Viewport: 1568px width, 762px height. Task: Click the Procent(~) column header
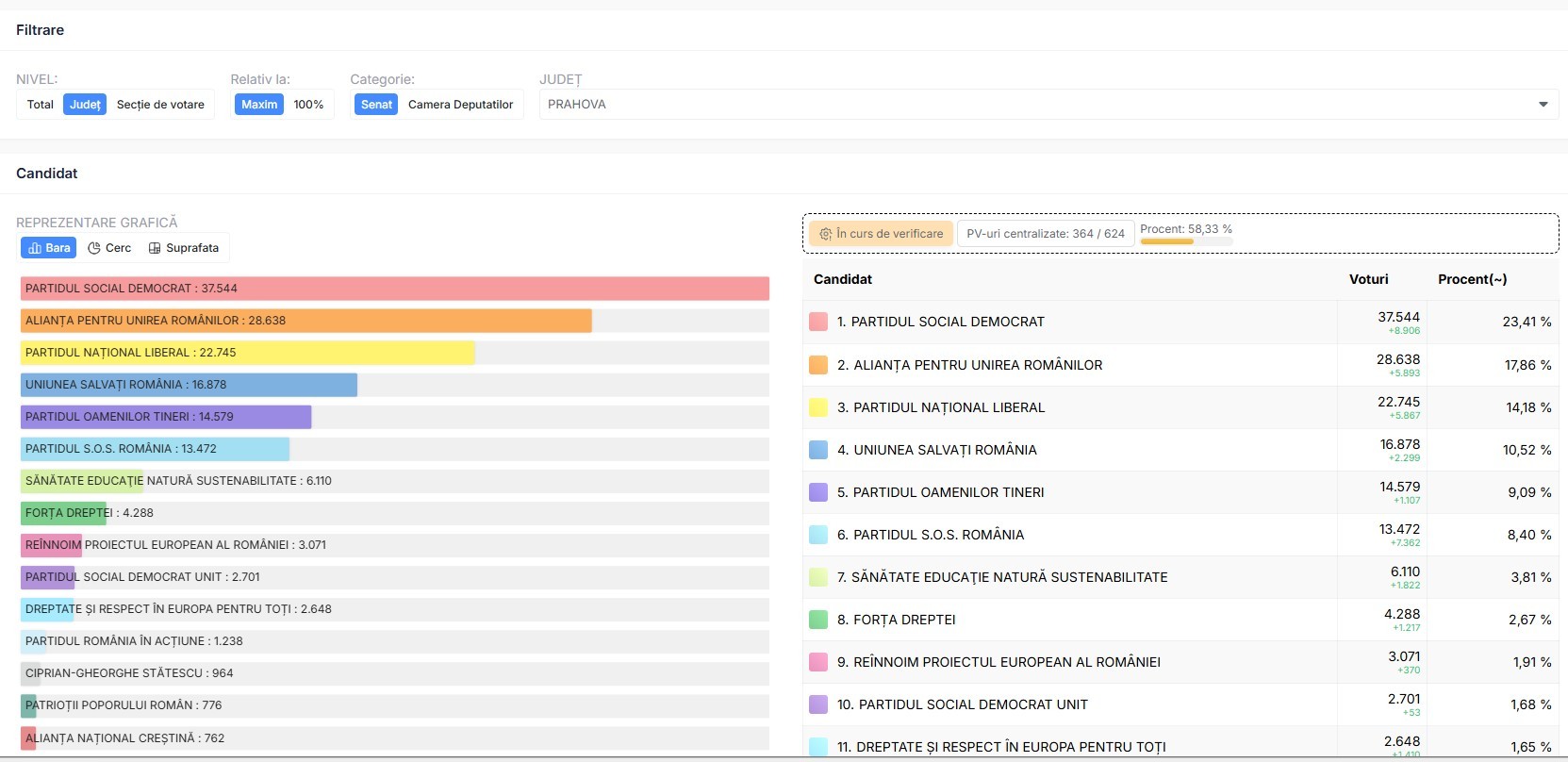pyautogui.click(x=1472, y=279)
